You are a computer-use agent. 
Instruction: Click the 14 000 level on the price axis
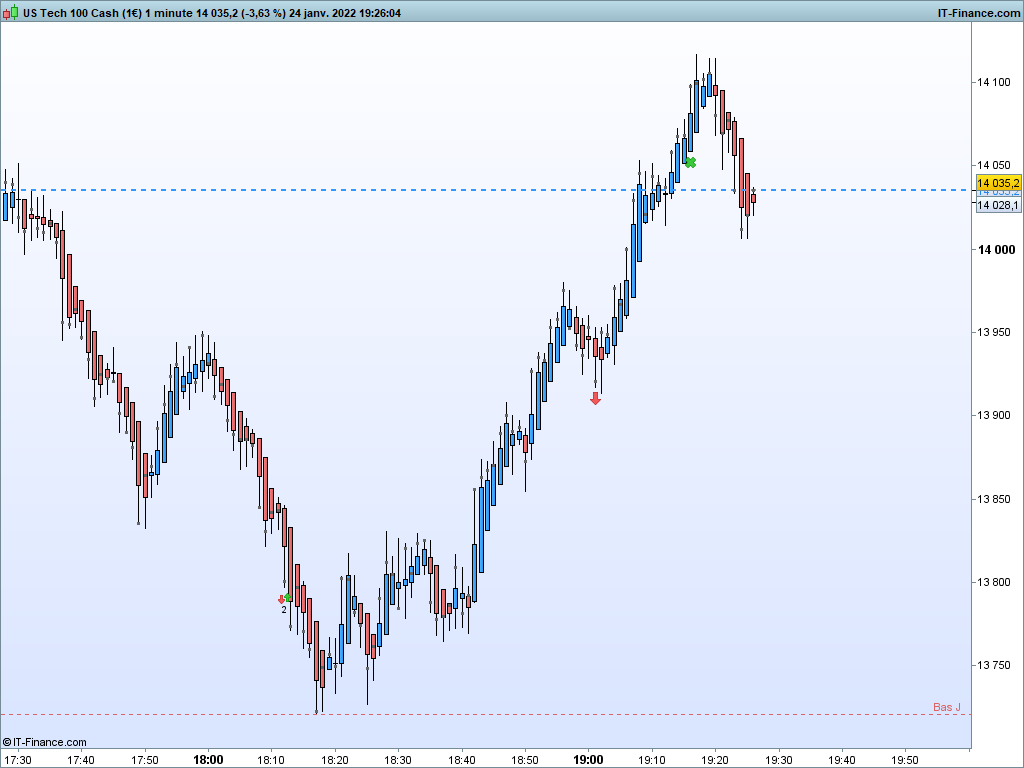996,249
